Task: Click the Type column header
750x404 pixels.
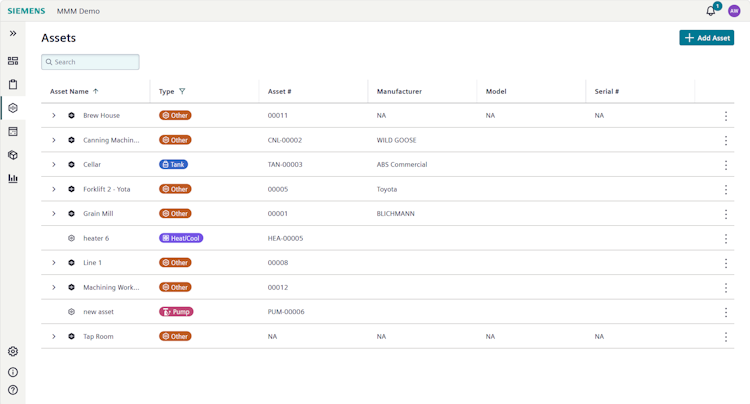Action: coord(166,91)
